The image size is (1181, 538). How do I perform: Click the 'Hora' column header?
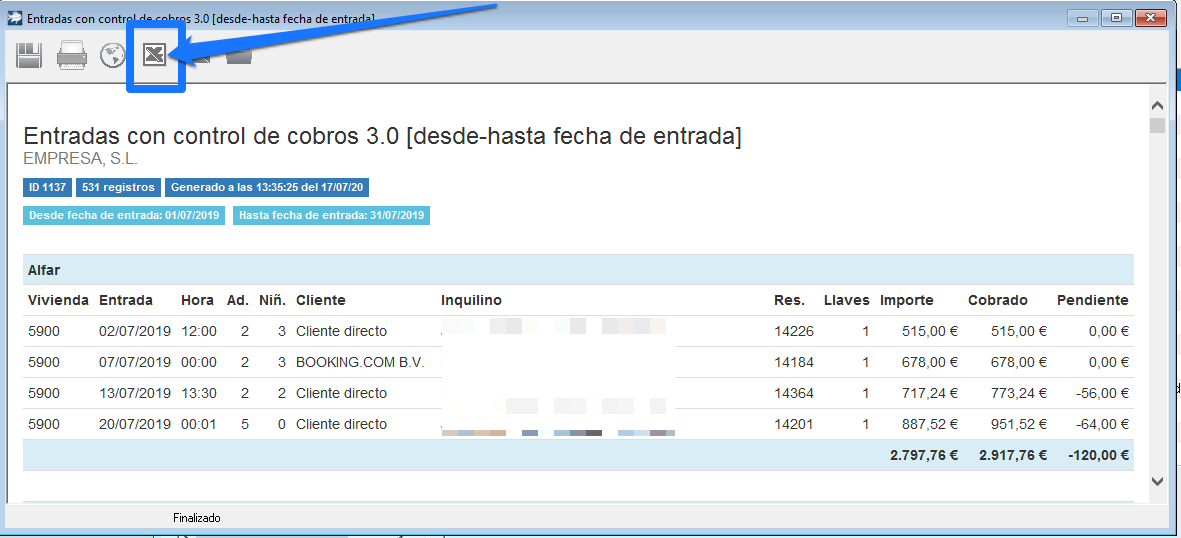click(197, 300)
